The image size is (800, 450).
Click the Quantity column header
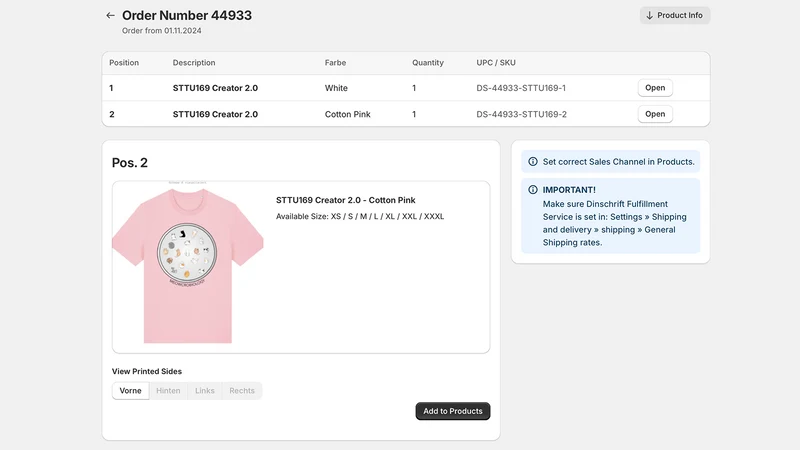click(428, 63)
